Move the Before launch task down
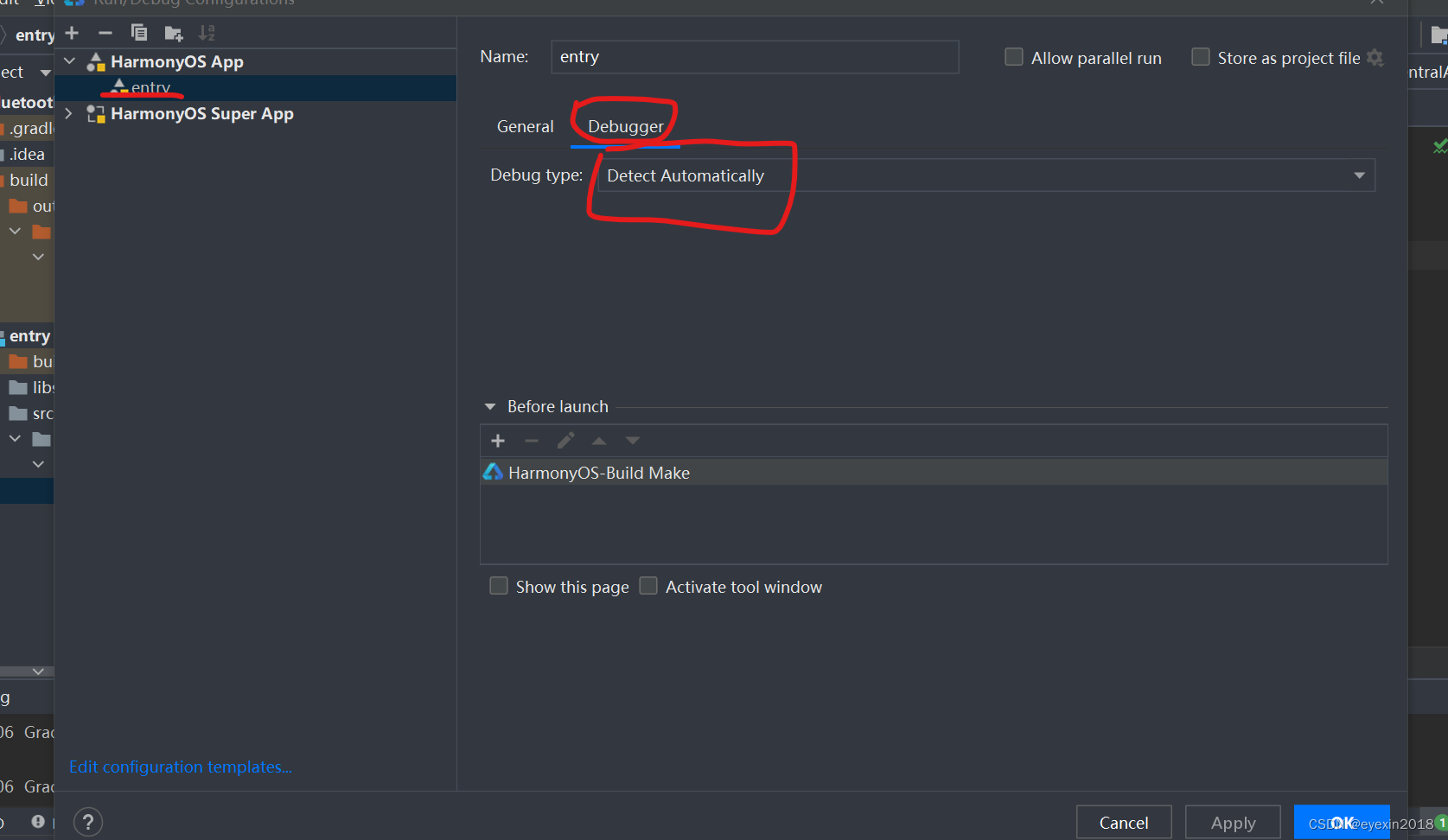The image size is (1448, 840). (633, 441)
